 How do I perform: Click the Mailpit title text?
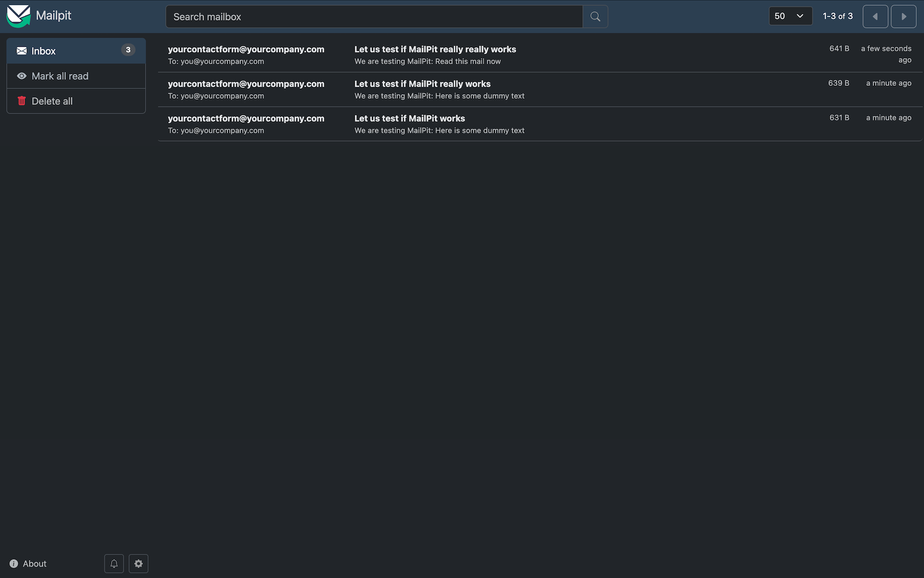coord(53,16)
